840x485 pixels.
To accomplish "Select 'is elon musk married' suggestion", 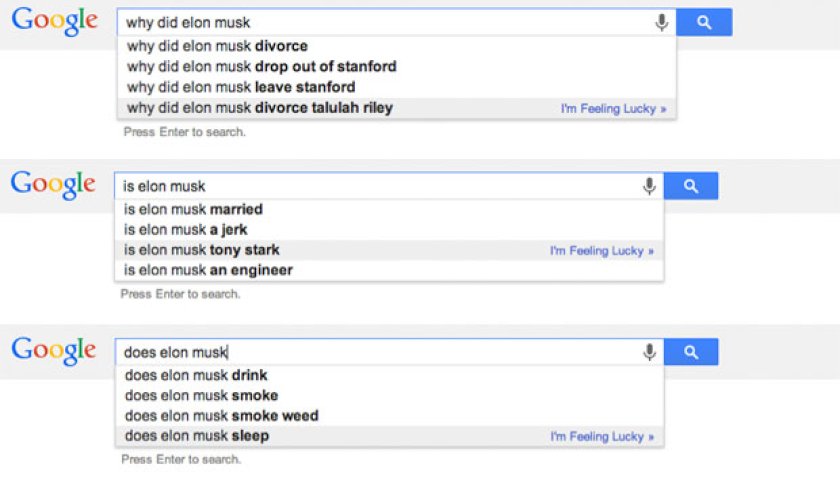I will [x=193, y=209].
